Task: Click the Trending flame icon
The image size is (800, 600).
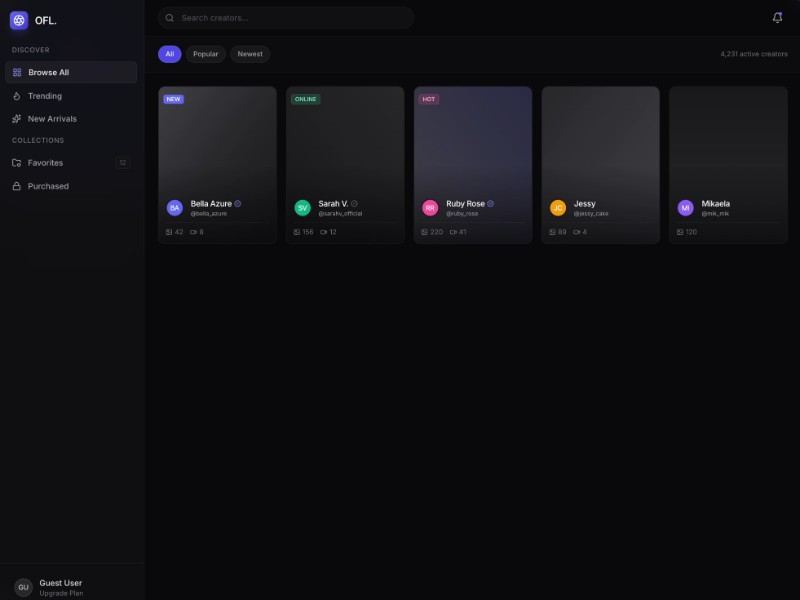Action: (x=17, y=95)
